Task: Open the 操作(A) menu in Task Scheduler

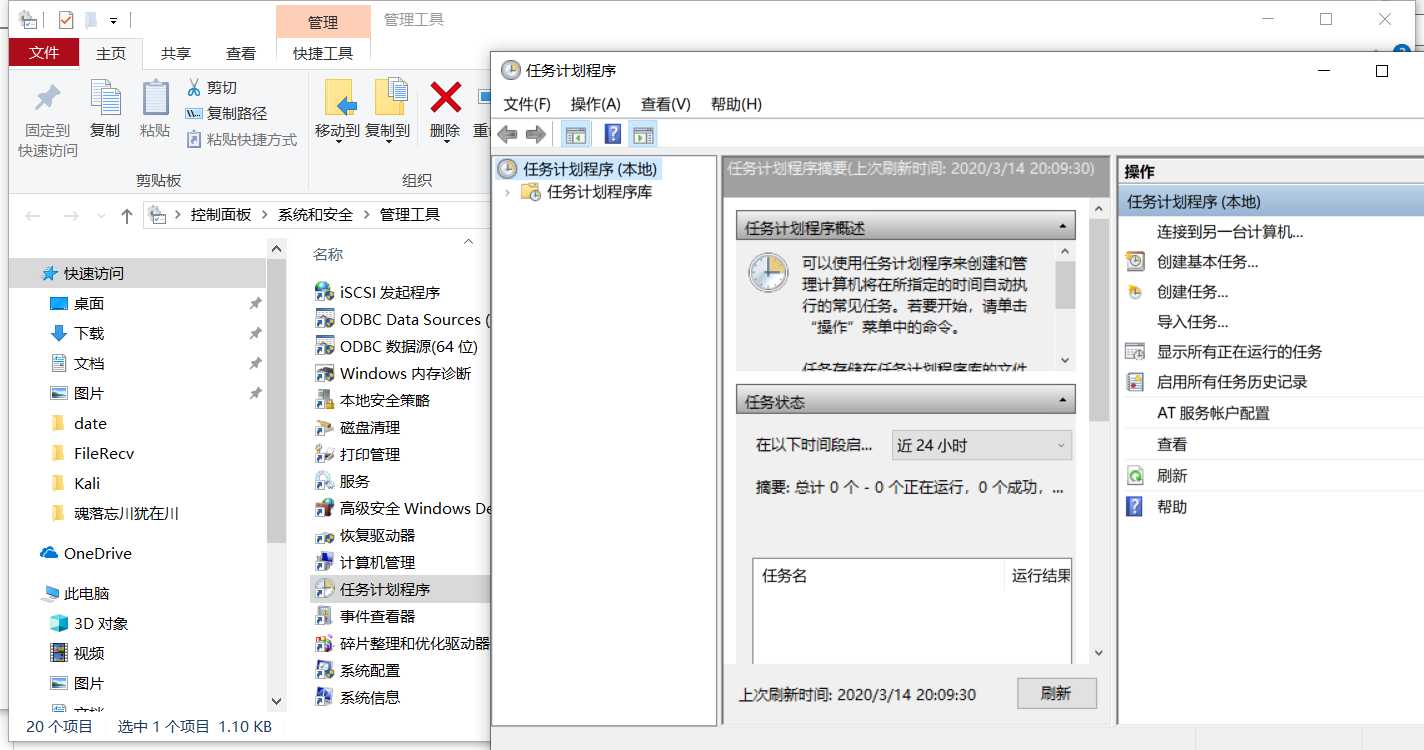Action: tap(596, 104)
